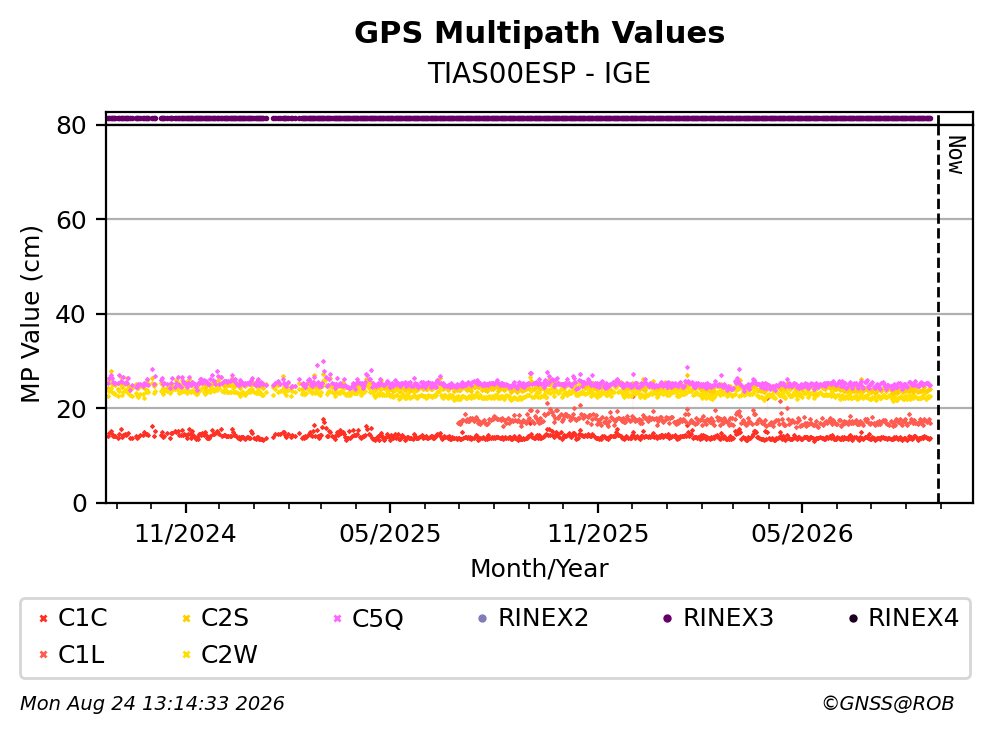The height and width of the screenshot is (734, 993).
Task: Select the RINEX3 legend label
Action: coord(728,618)
